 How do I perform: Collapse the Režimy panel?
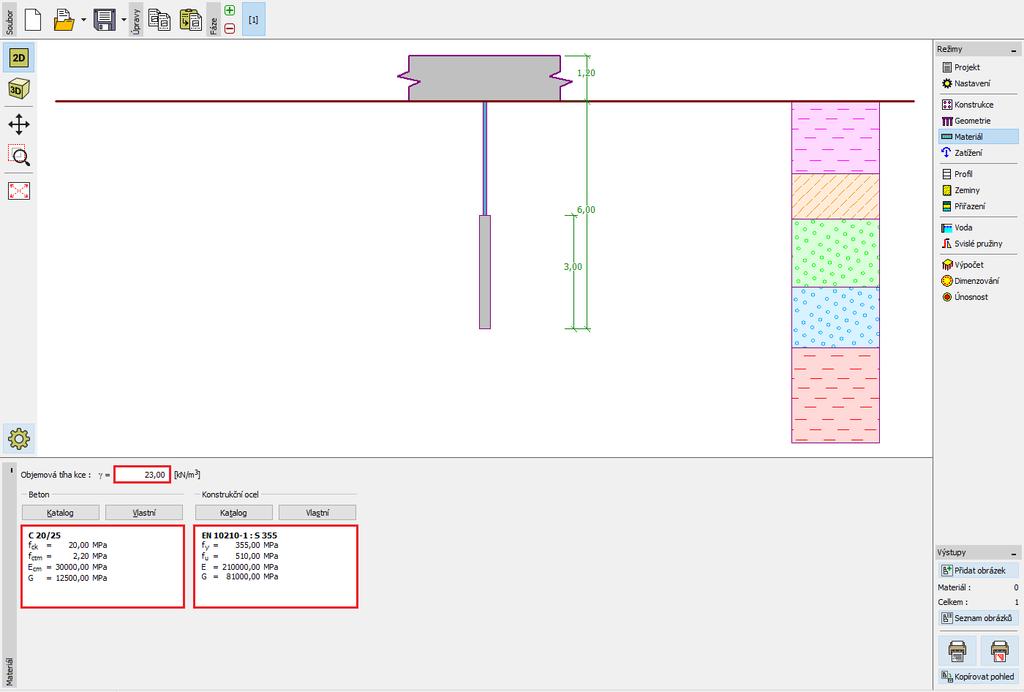coord(1014,50)
